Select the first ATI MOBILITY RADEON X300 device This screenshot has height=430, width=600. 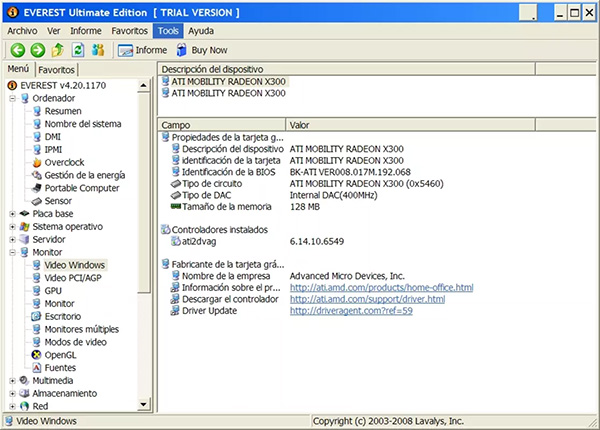pos(228,82)
